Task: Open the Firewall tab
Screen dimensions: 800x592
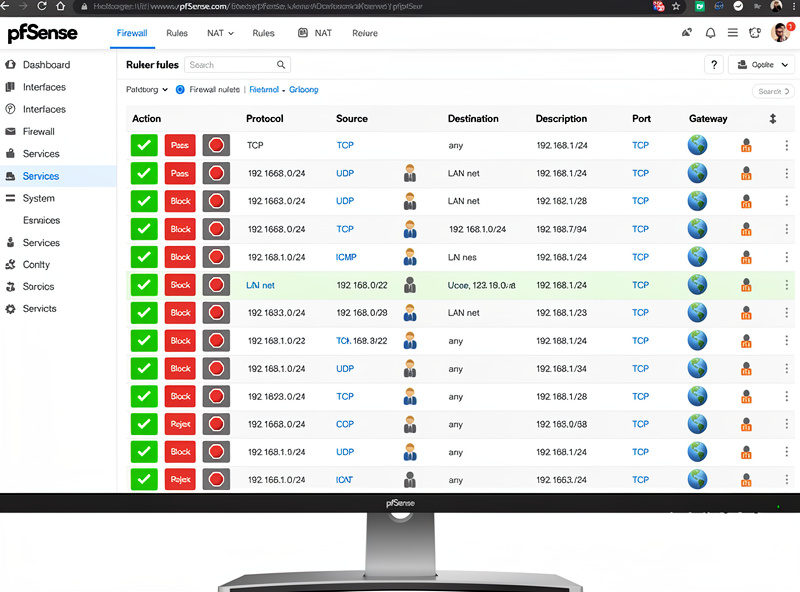Action: coord(132,33)
